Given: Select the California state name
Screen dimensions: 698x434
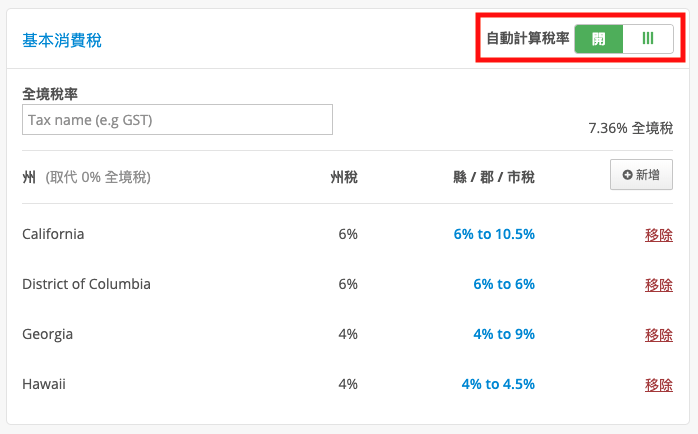Looking at the screenshot, I should (53, 234).
